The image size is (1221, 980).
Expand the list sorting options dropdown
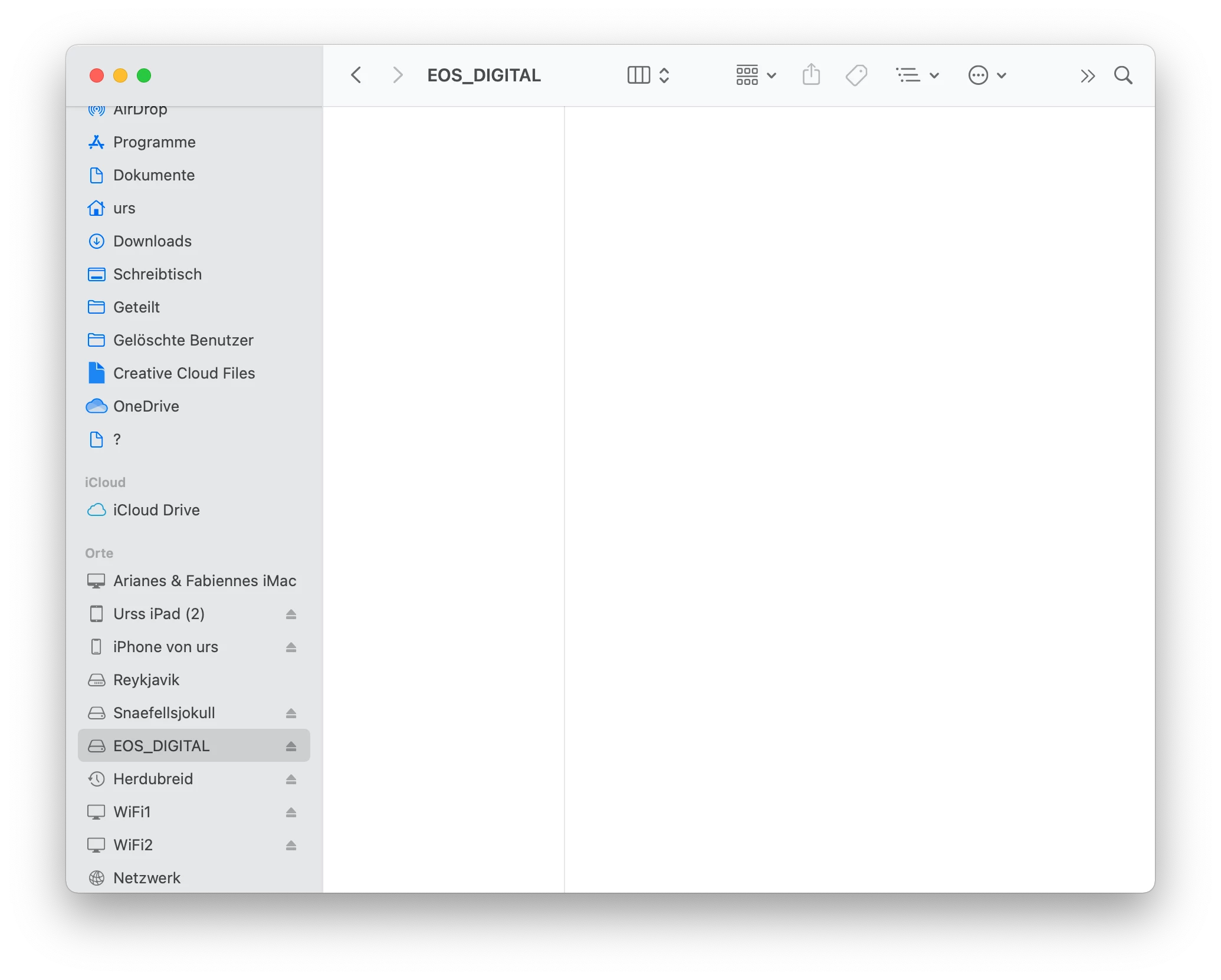(x=917, y=75)
